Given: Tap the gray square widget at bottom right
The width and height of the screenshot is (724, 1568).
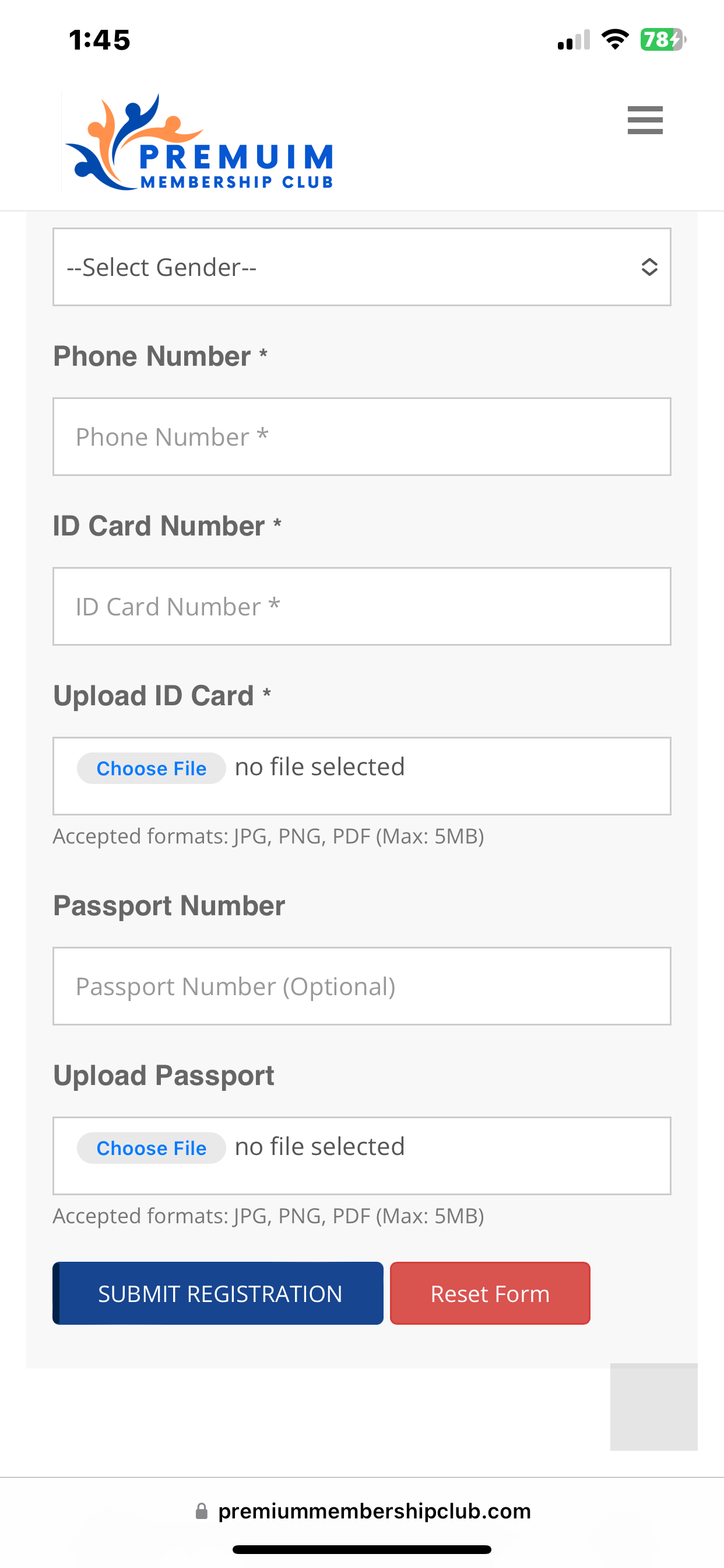Looking at the screenshot, I should tap(654, 1406).
